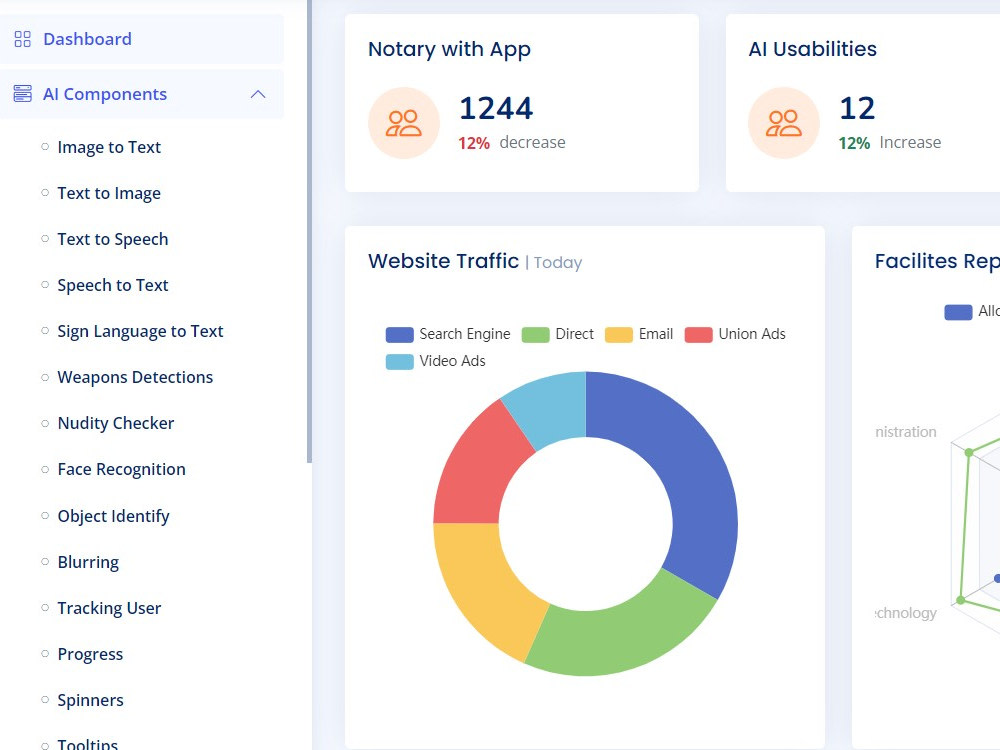Click the Notary with App users icon
The image size is (1000, 750).
coord(404,123)
